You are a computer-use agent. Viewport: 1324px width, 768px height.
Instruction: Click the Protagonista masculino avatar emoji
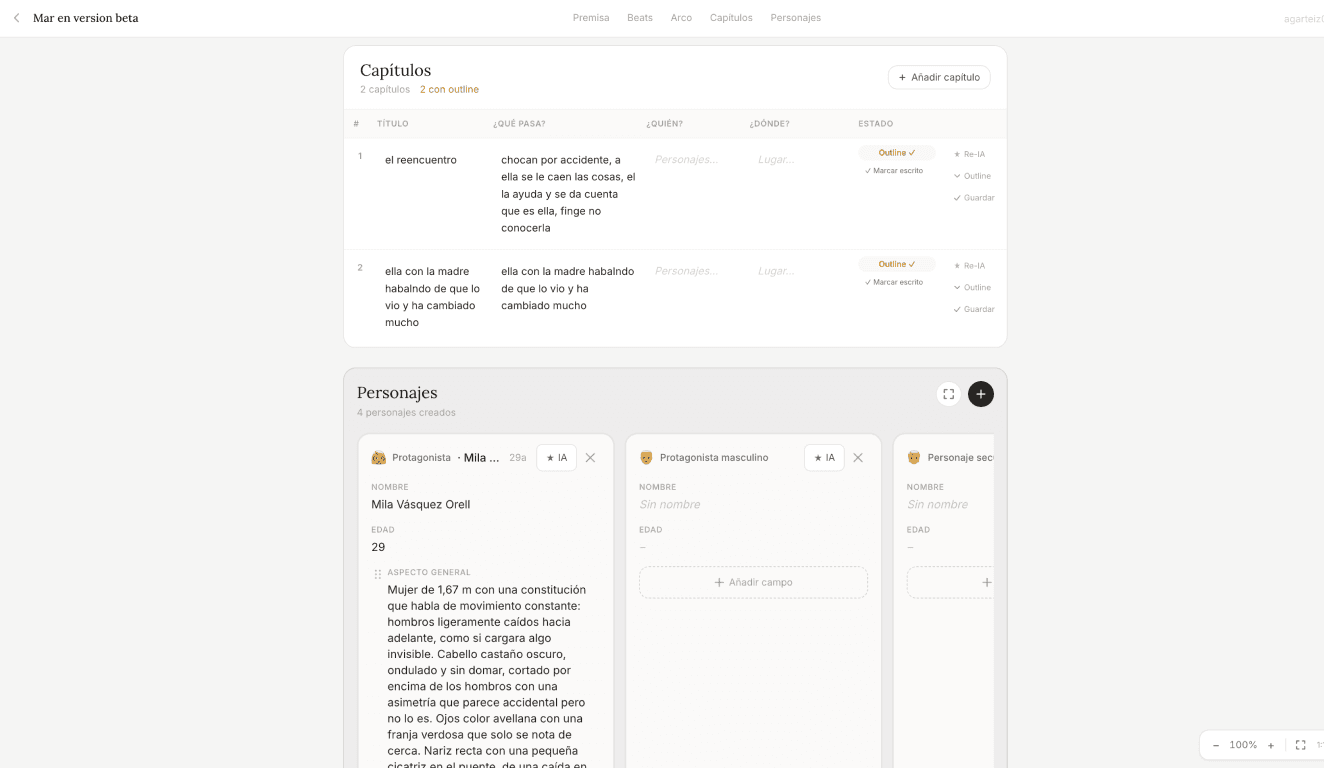coord(646,458)
